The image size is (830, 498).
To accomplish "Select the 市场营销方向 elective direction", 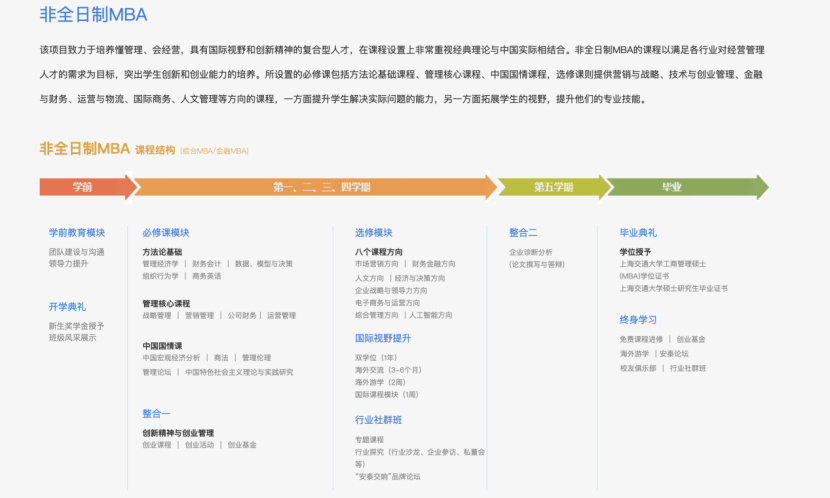I will pos(376,264).
